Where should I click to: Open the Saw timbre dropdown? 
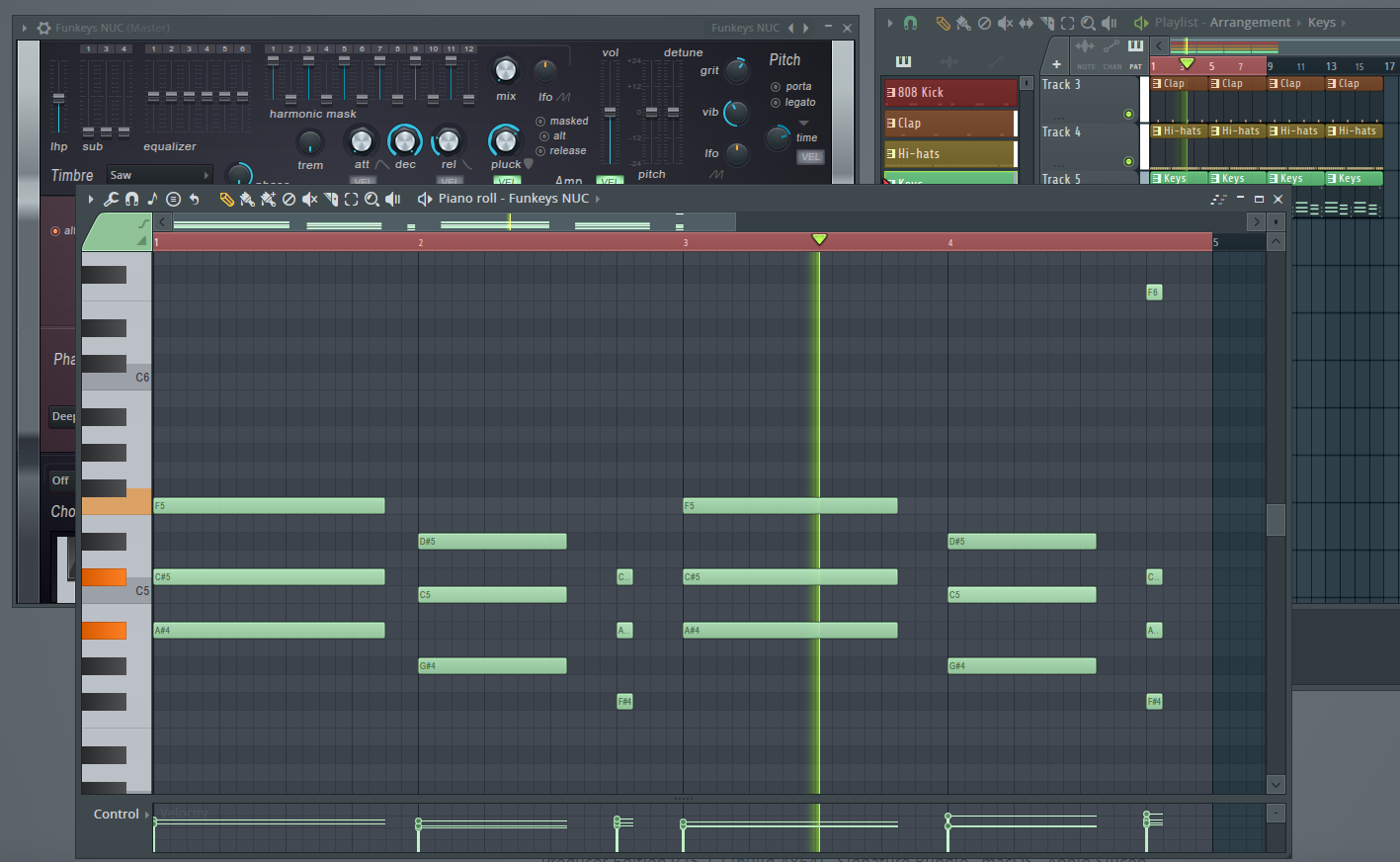click(159, 174)
